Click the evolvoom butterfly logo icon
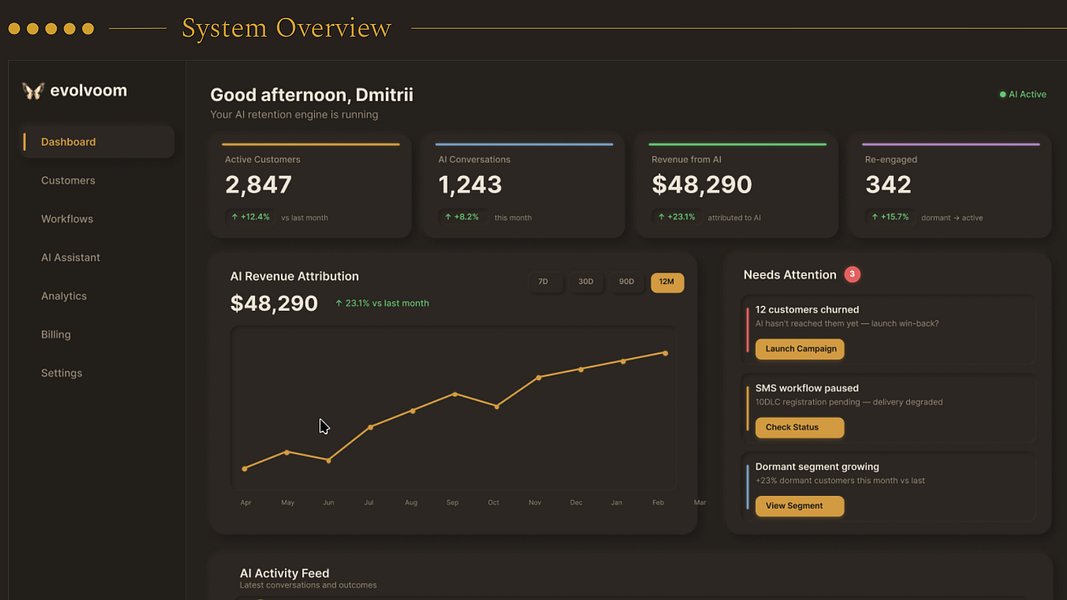Screen dimensions: 1067x600 [33, 90]
